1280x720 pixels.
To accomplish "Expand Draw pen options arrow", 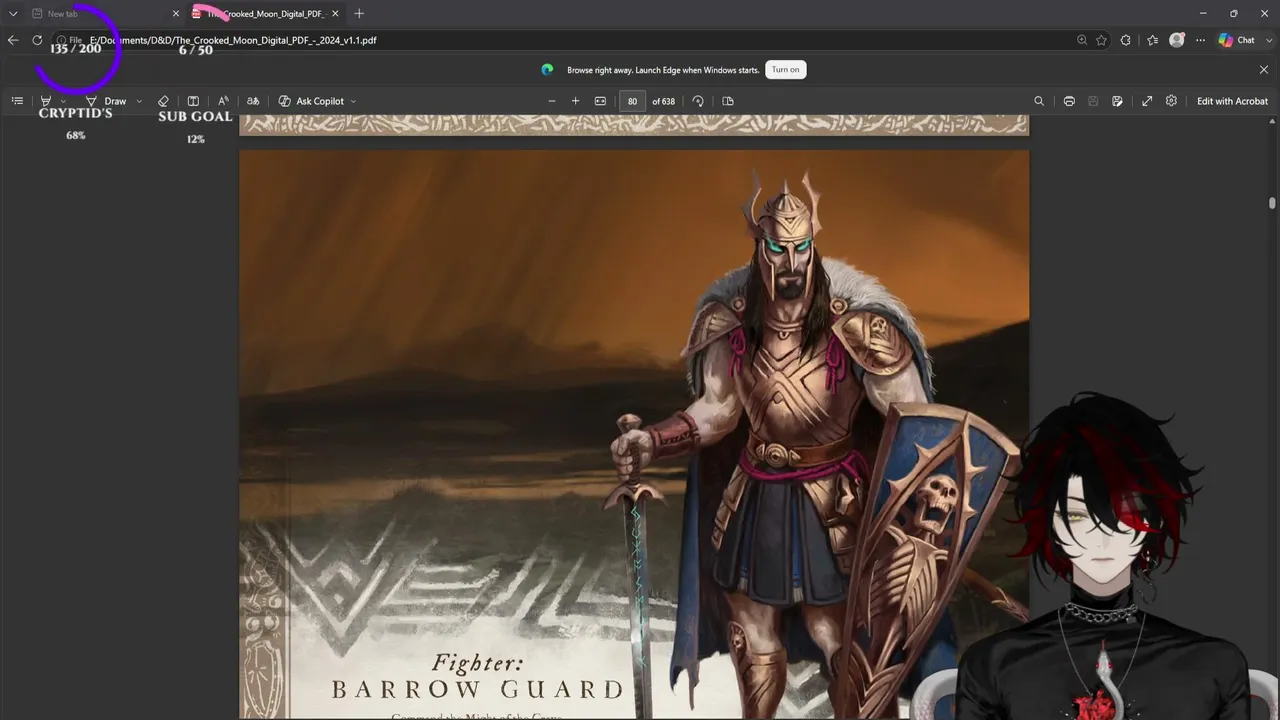I will [139, 101].
